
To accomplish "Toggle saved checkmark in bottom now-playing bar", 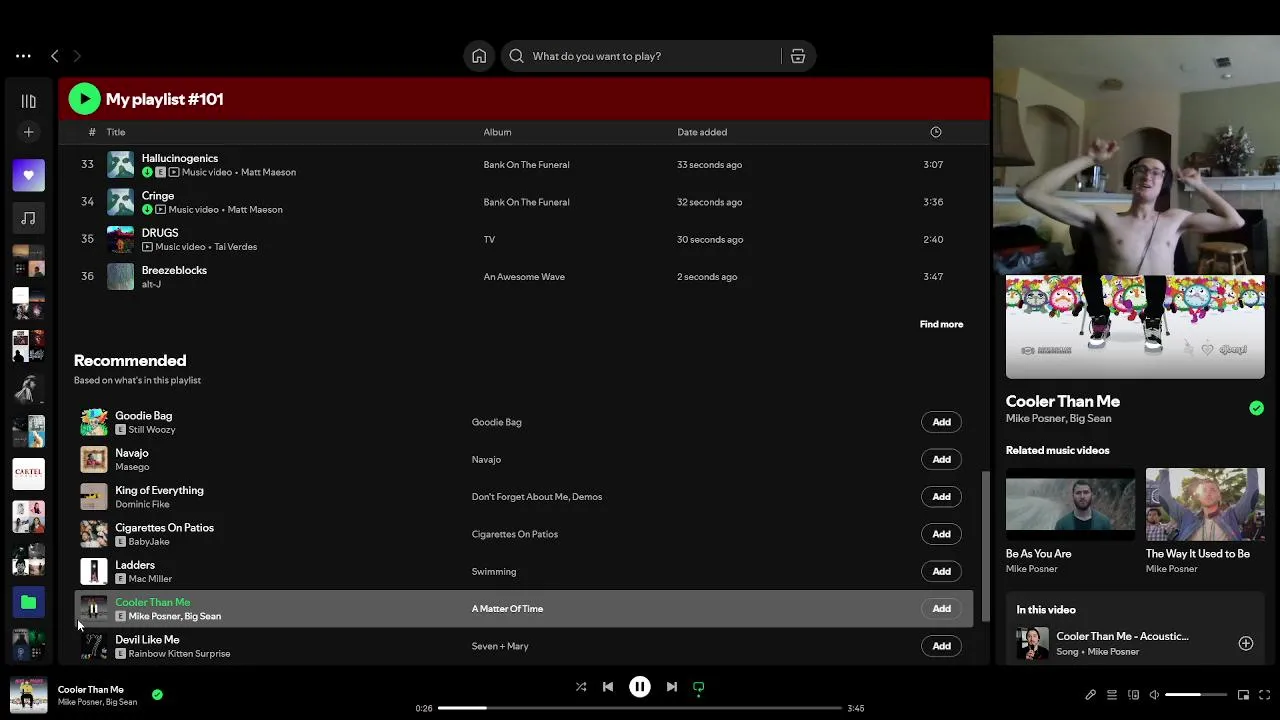I will pos(157,694).
